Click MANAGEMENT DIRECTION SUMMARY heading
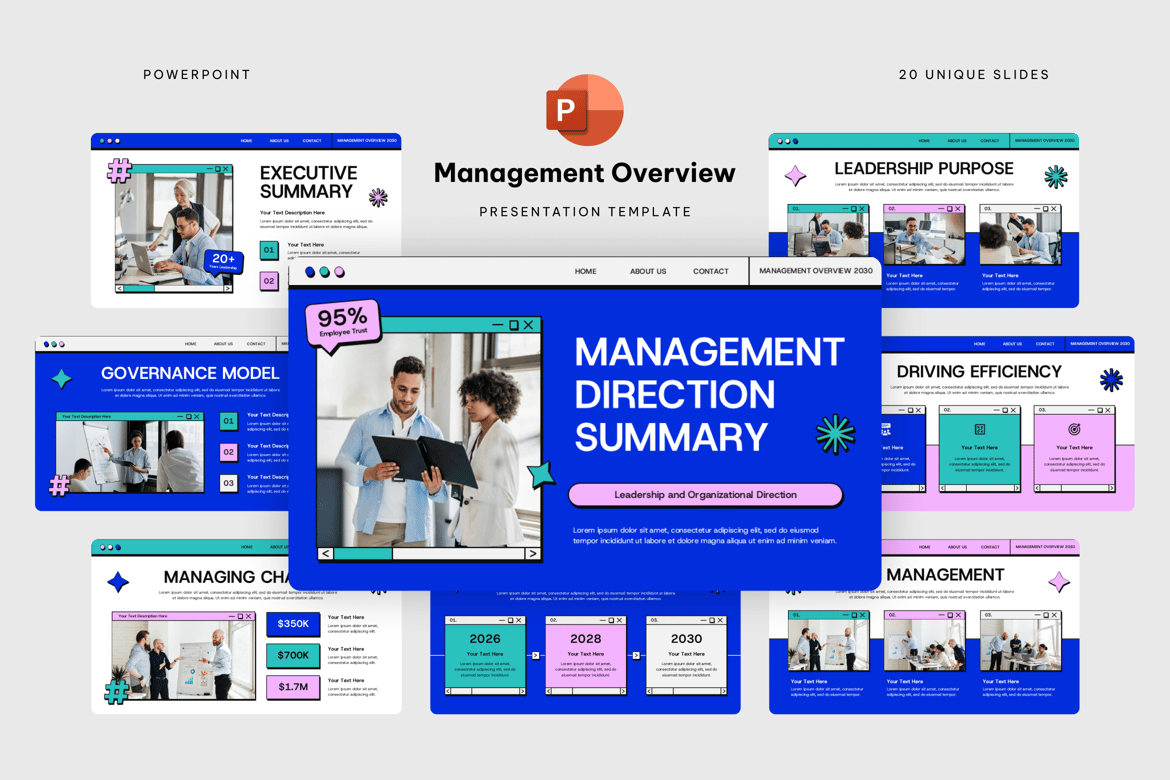Screen dimensions: 1170x780 pyautogui.click(x=709, y=394)
